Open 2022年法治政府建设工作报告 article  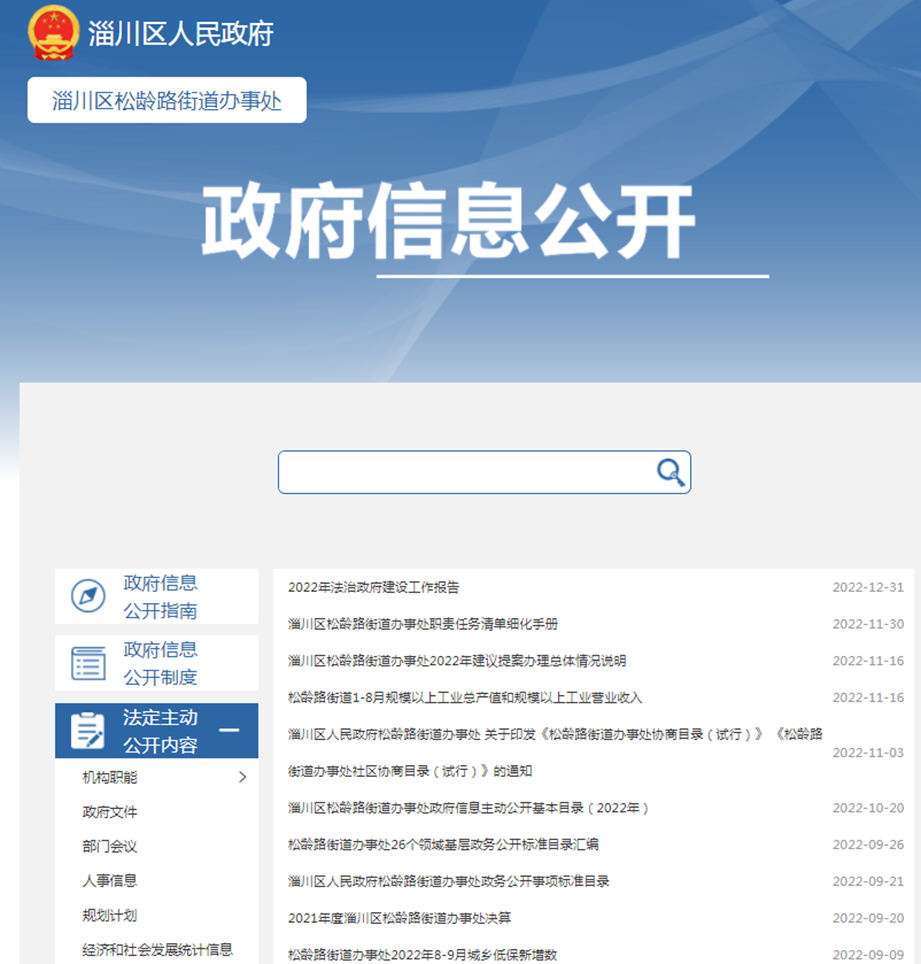373,588
